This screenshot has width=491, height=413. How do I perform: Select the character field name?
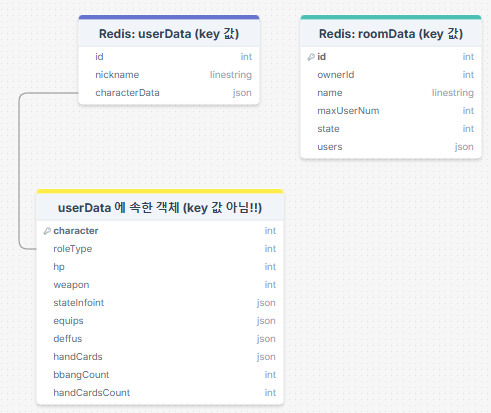coord(76,231)
